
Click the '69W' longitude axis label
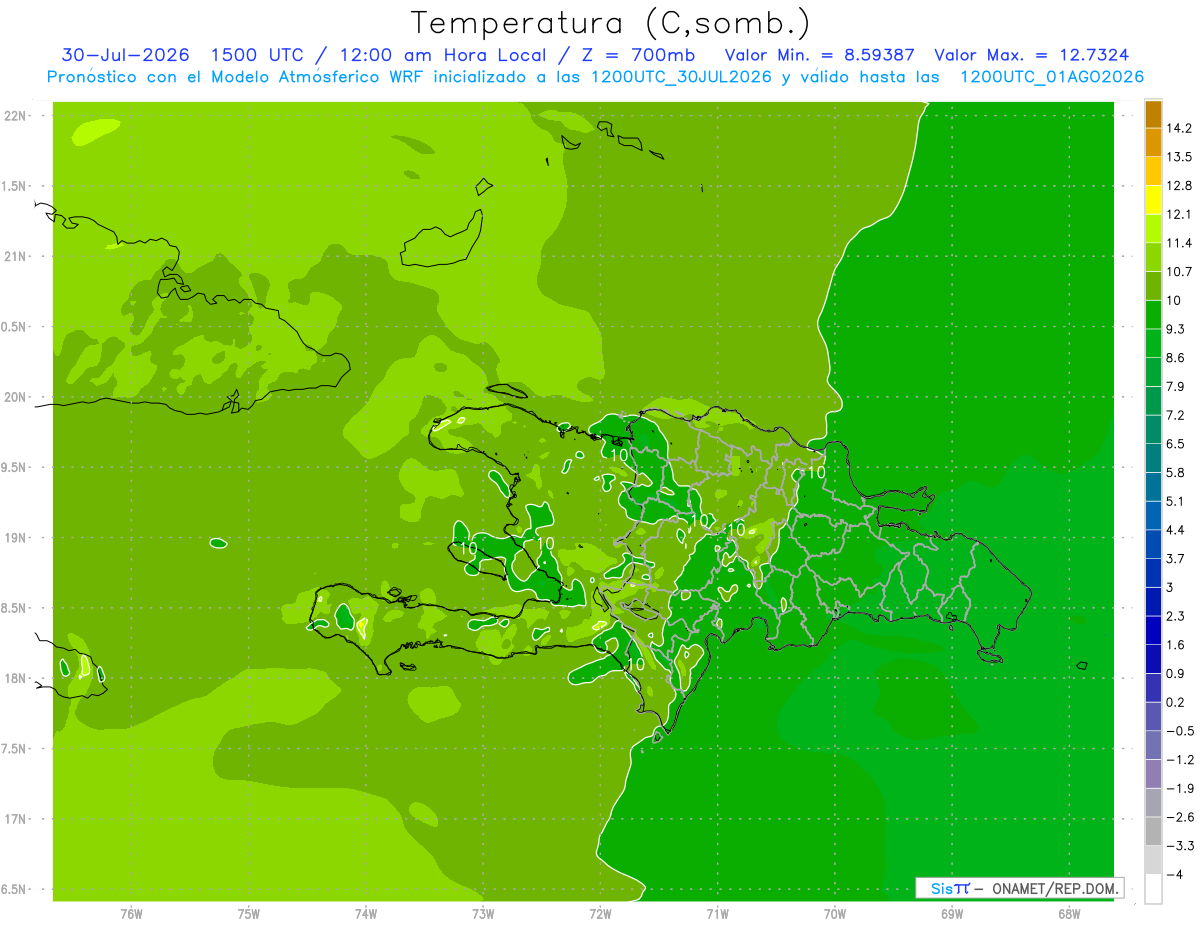(951, 914)
